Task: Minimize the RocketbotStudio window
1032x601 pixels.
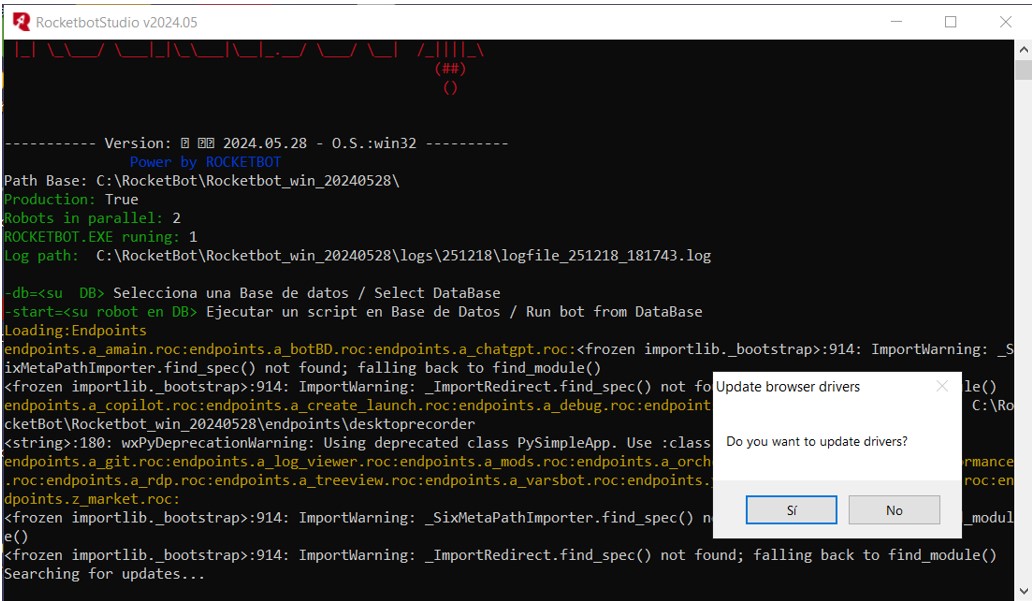Action: pos(895,21)
